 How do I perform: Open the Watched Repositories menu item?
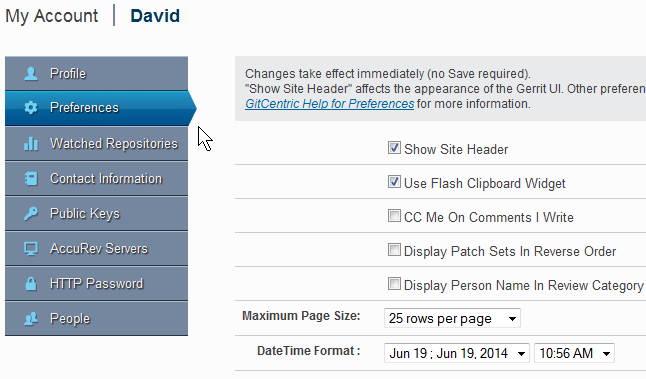(96, 143)
